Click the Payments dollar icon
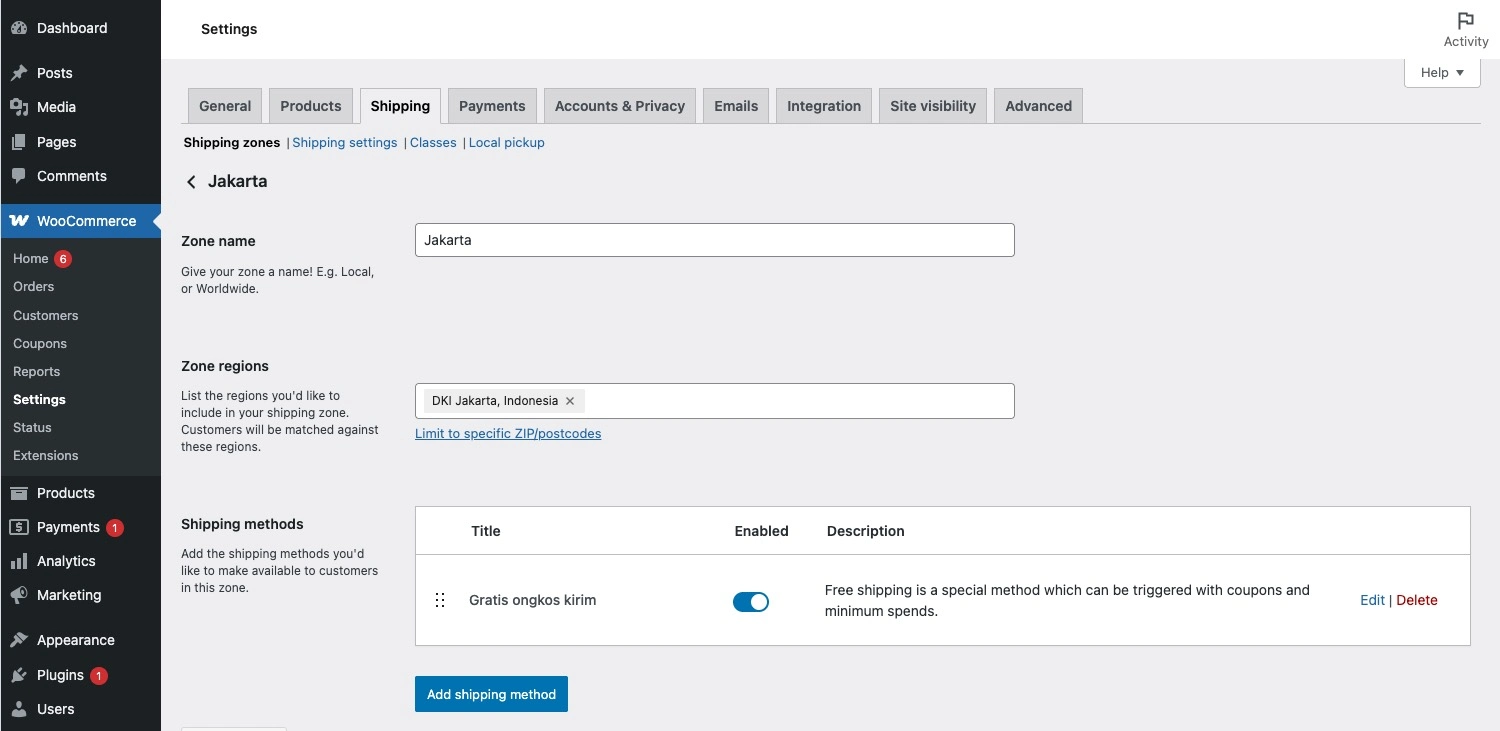The height and width of the screenshot is (731, 1500). (x=19, y=527)
